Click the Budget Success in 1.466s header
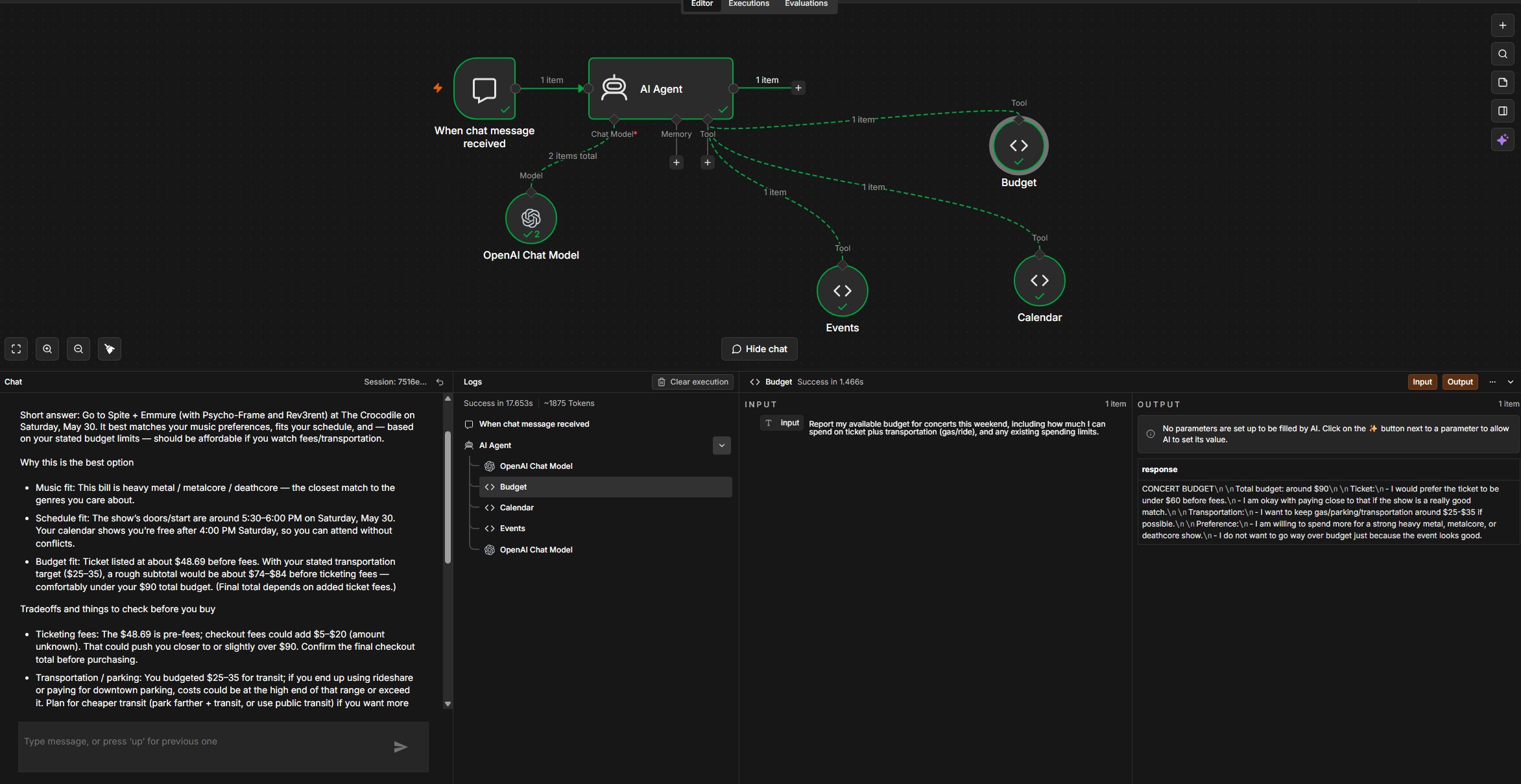The height and width of the screenshot is (784, 1521). [x=806, y=382]
